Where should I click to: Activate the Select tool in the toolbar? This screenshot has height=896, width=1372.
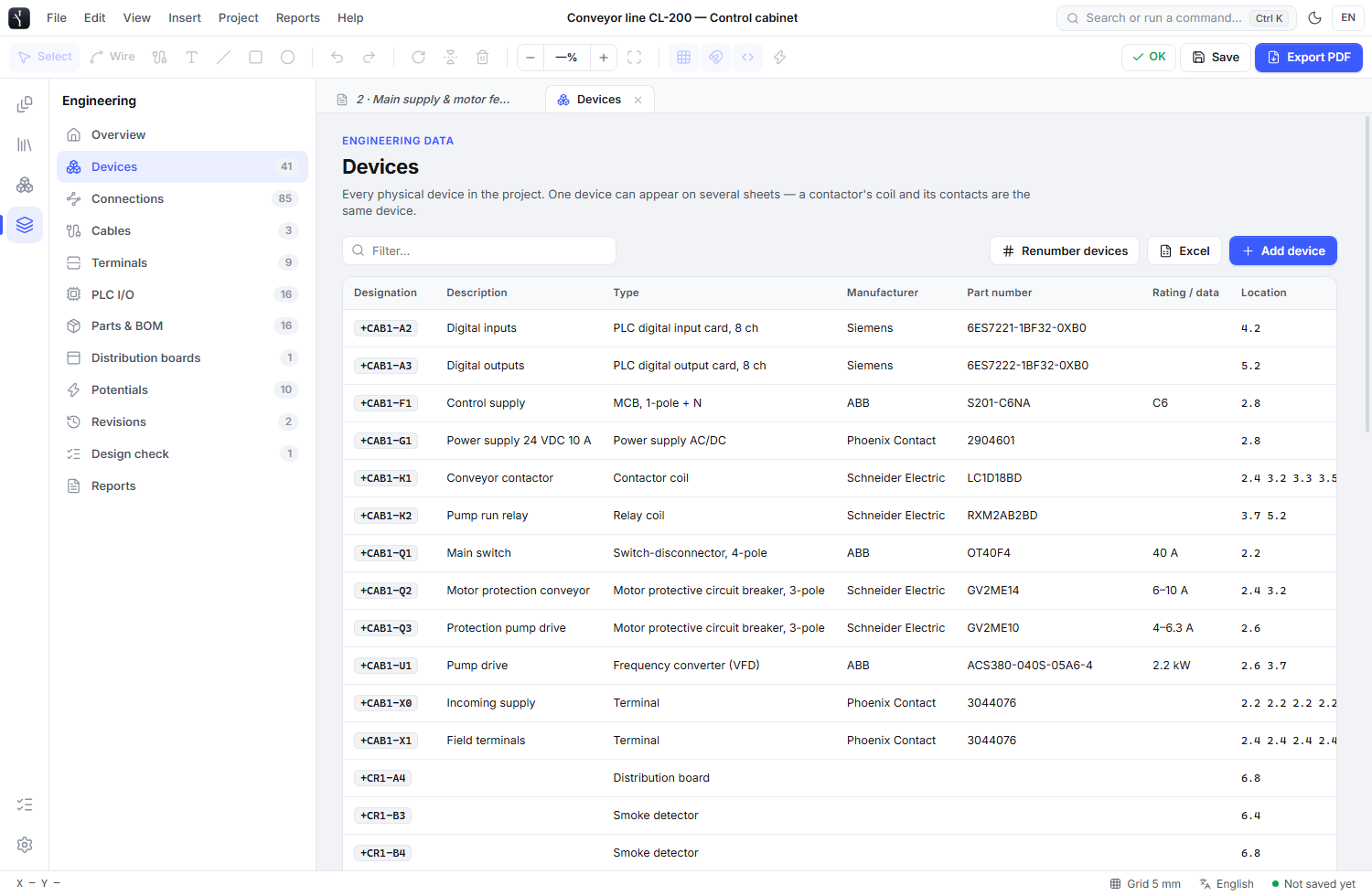tap(45, 57)
